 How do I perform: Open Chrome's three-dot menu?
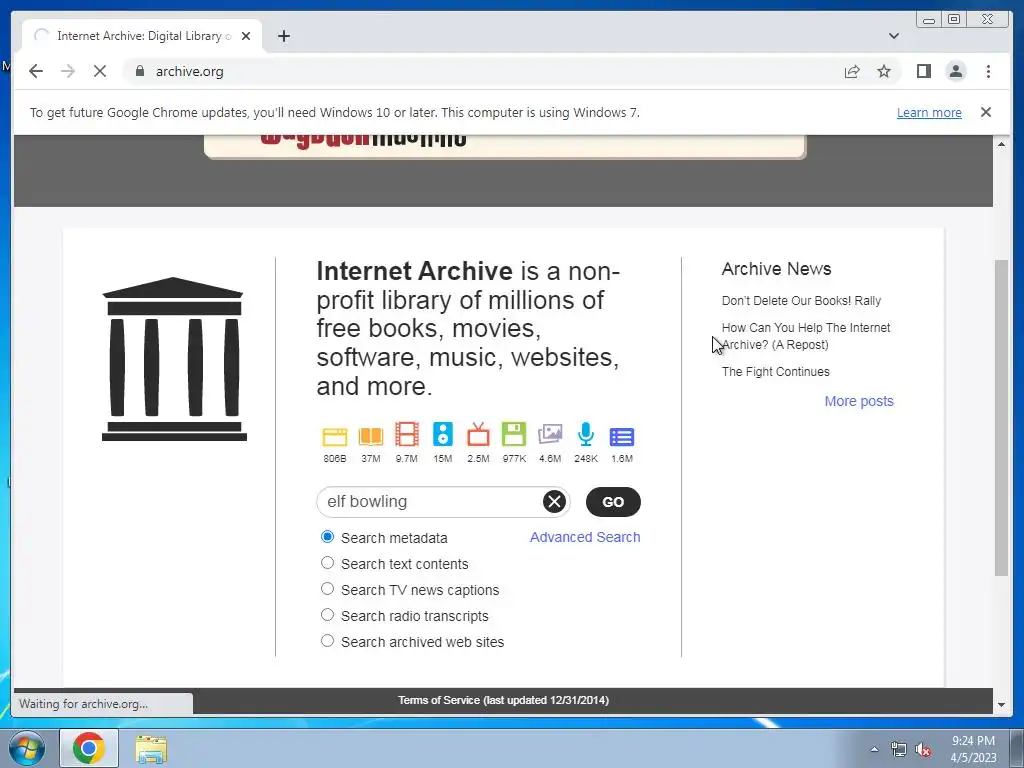pyautogui.click(x=988, y=71)
